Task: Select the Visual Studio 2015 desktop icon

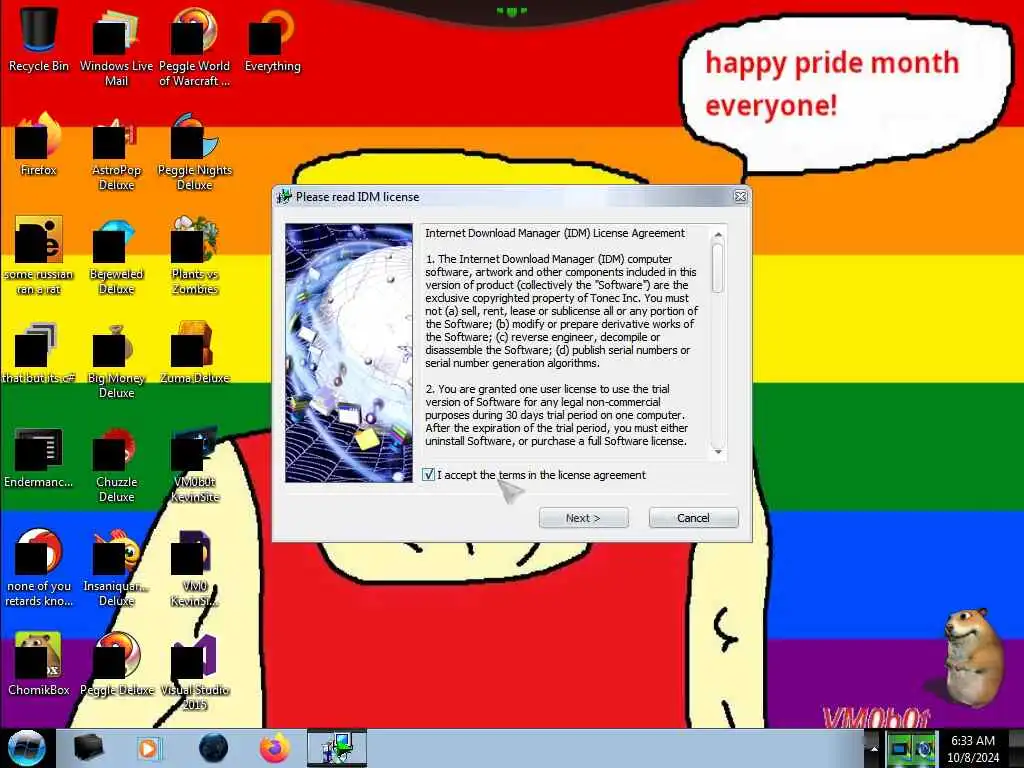Action: point(194,671)
